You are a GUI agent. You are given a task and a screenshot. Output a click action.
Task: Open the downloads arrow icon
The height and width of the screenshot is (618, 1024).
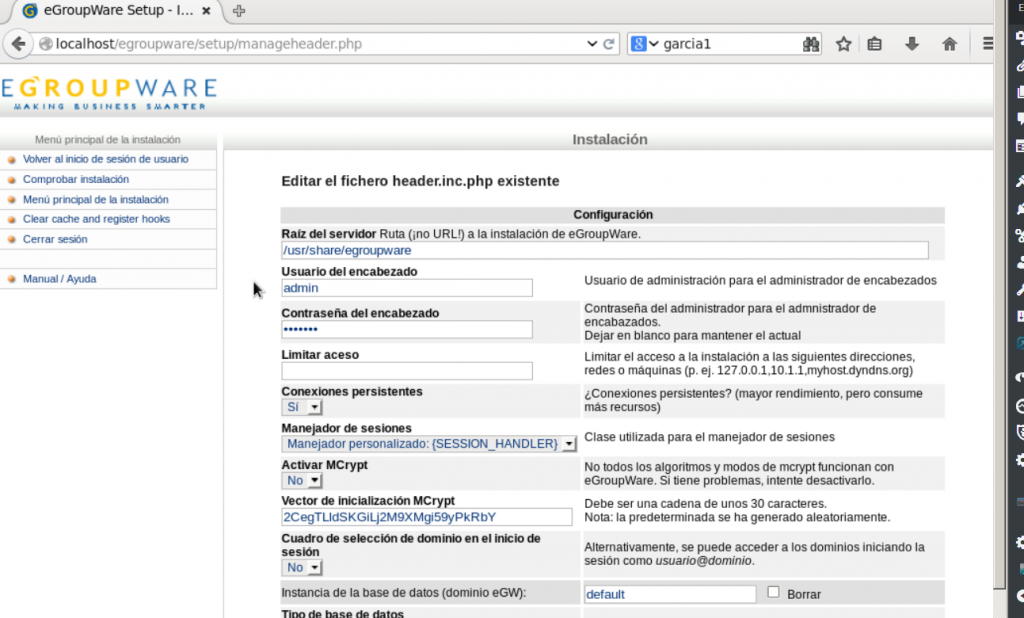pyautogui.click(x=911, y=43)
